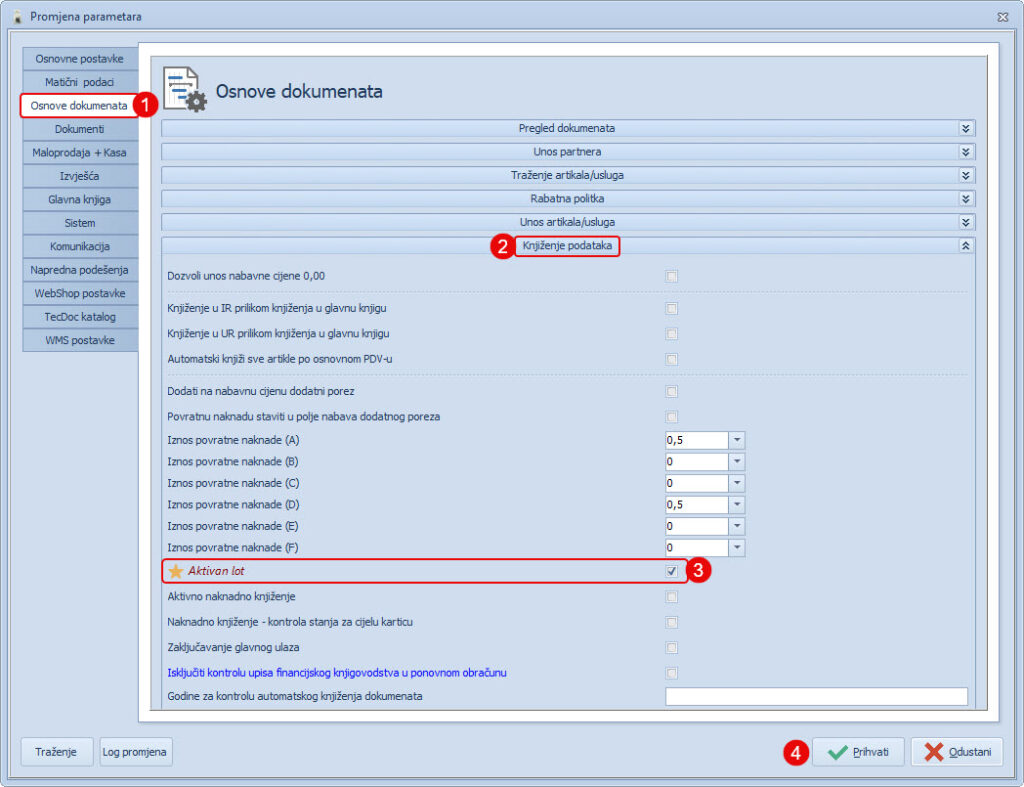Open Iznos povratne naknade (A) dropdown
1024x787 pixels.
(x=737, y=440)
